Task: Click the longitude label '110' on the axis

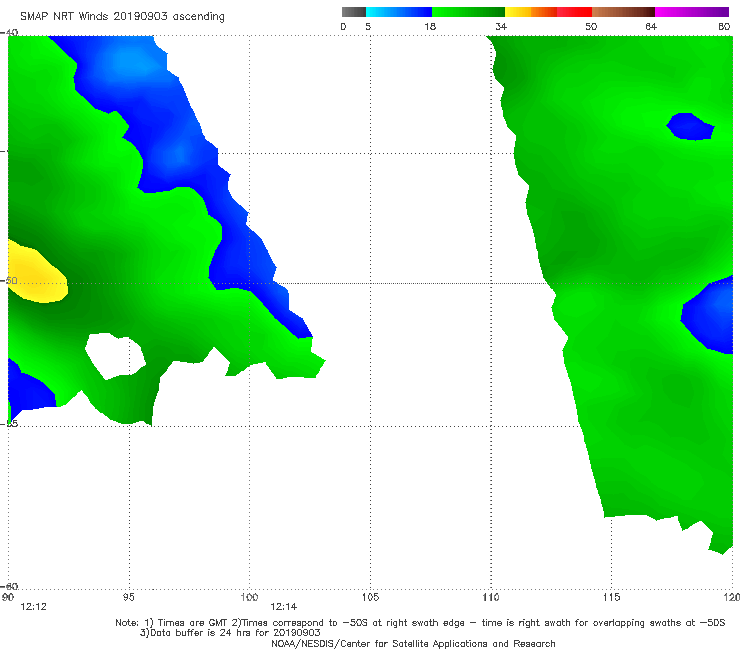Action: pyautogui.click(x=491, y=597)
